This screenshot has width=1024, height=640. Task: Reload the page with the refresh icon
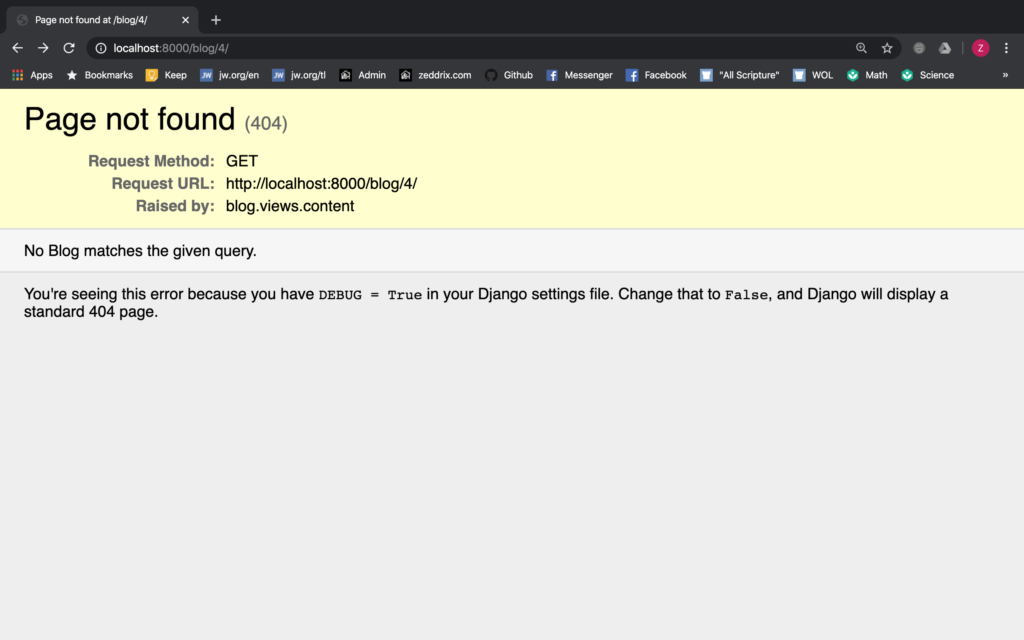69,48
